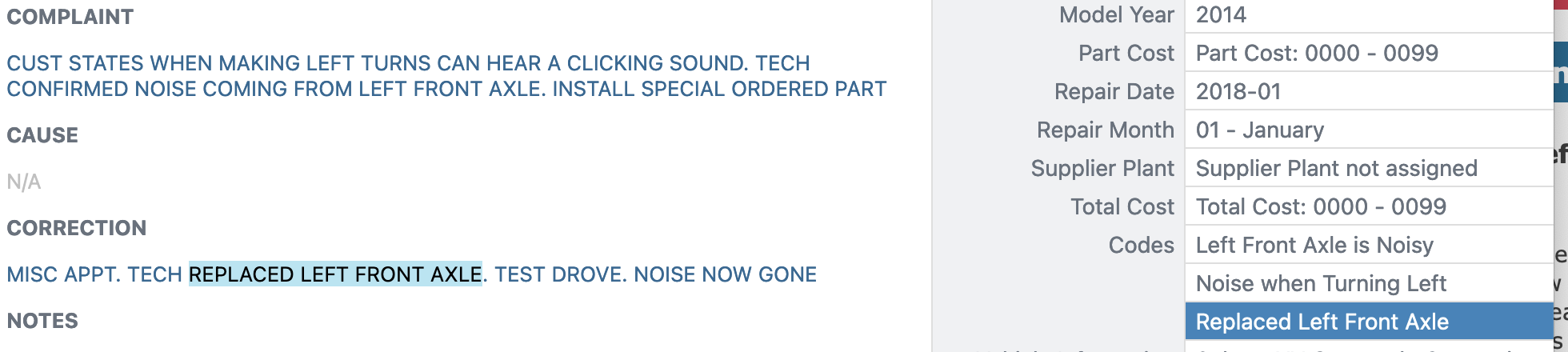The width and height of the screenshot is (1568, 352).
Task: Click the Supplier Plant field label
Action: click(1102, 168)
